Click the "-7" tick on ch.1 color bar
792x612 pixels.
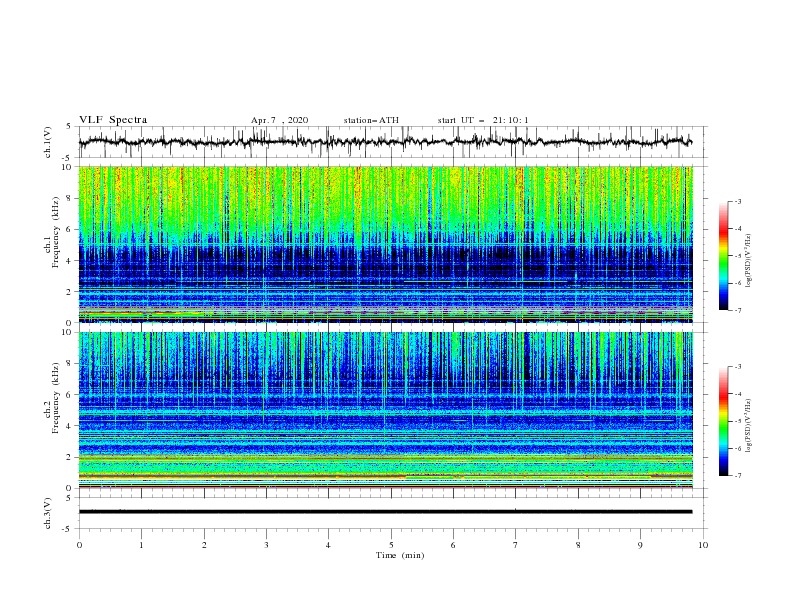click(x=737, y=310)
